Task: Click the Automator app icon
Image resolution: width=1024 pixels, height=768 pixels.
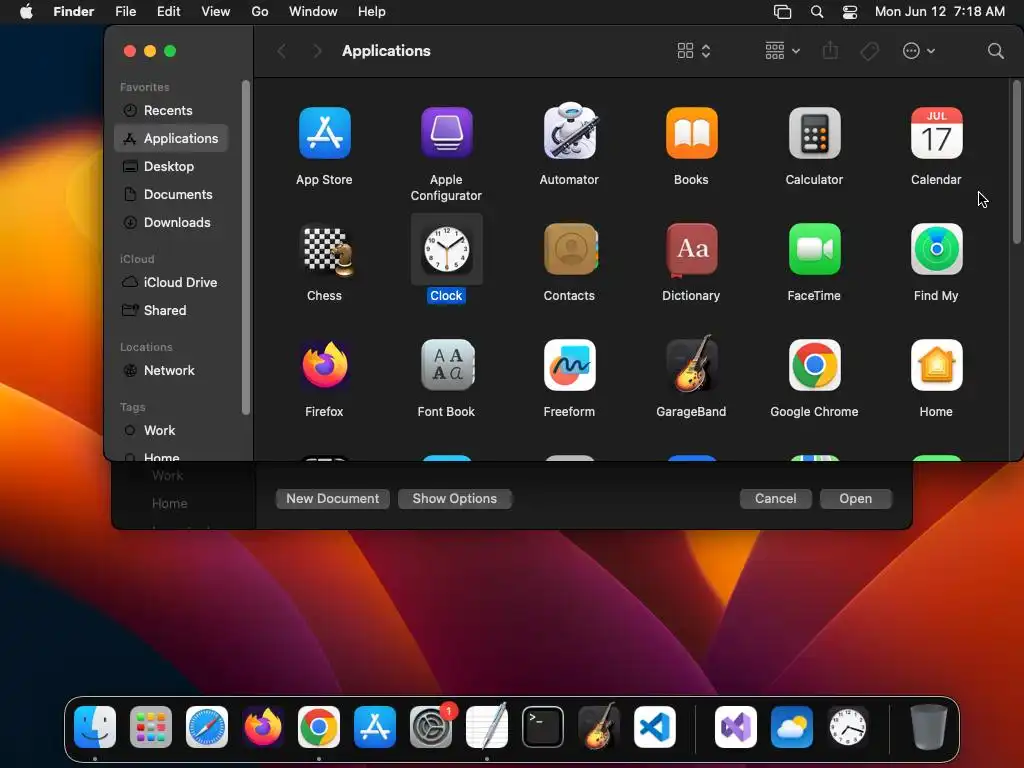Action: [x=569, y=132]
